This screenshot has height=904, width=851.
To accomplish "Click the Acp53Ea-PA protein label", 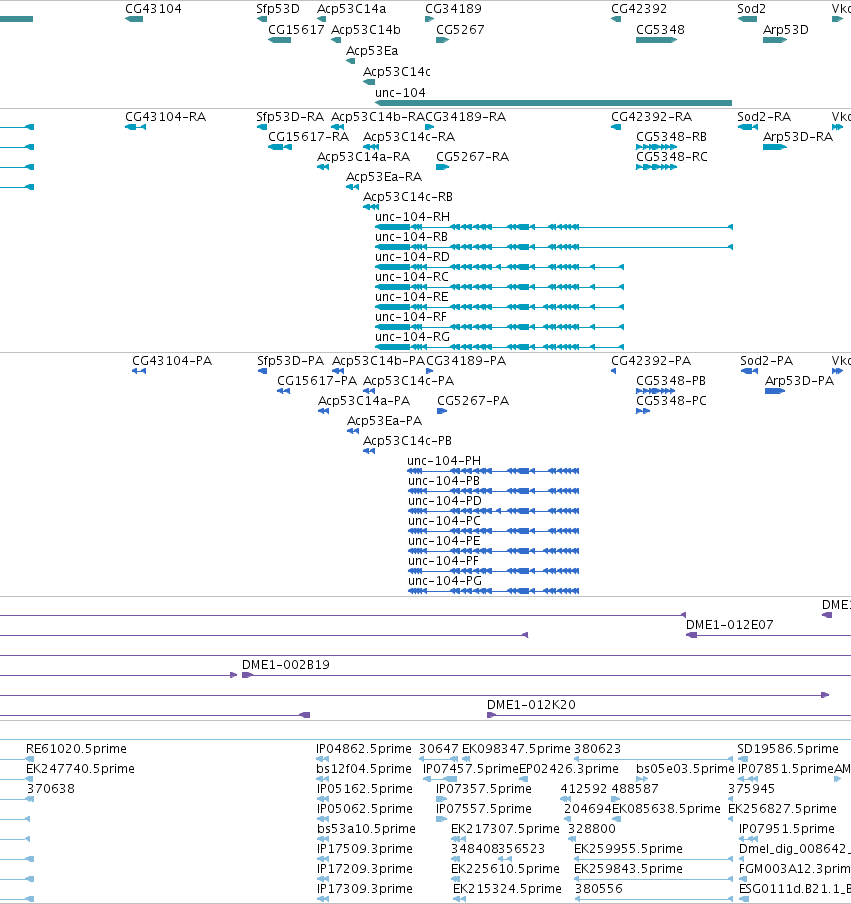I will (384, 420).
